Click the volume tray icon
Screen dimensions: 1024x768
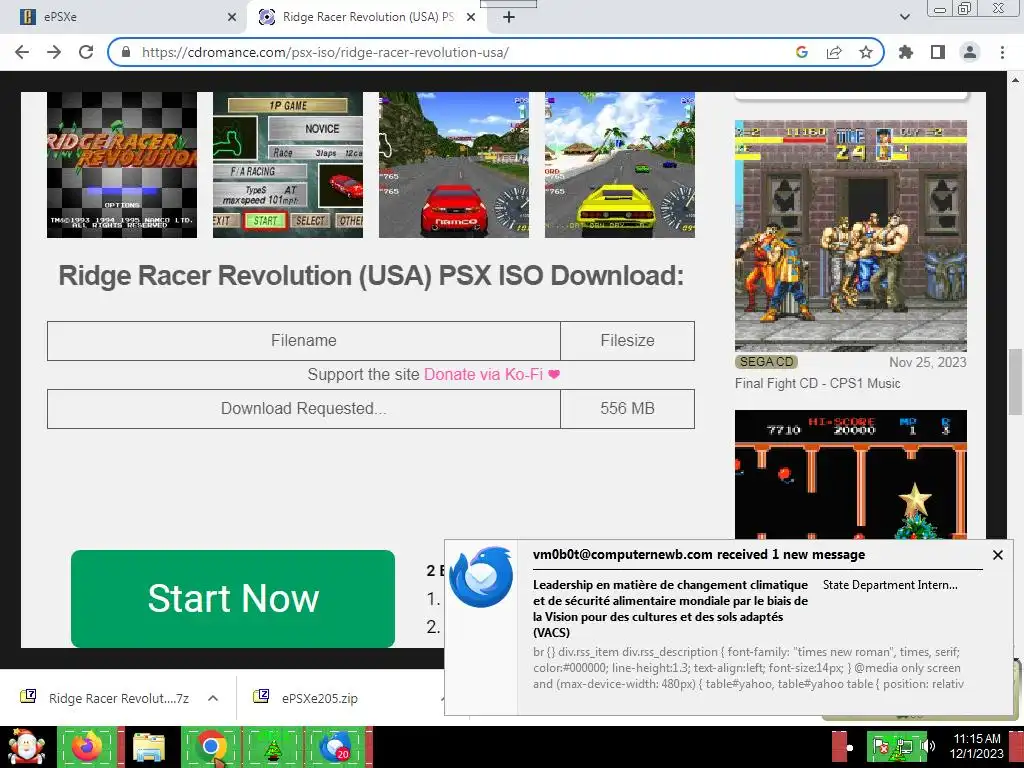coord(928,746)
